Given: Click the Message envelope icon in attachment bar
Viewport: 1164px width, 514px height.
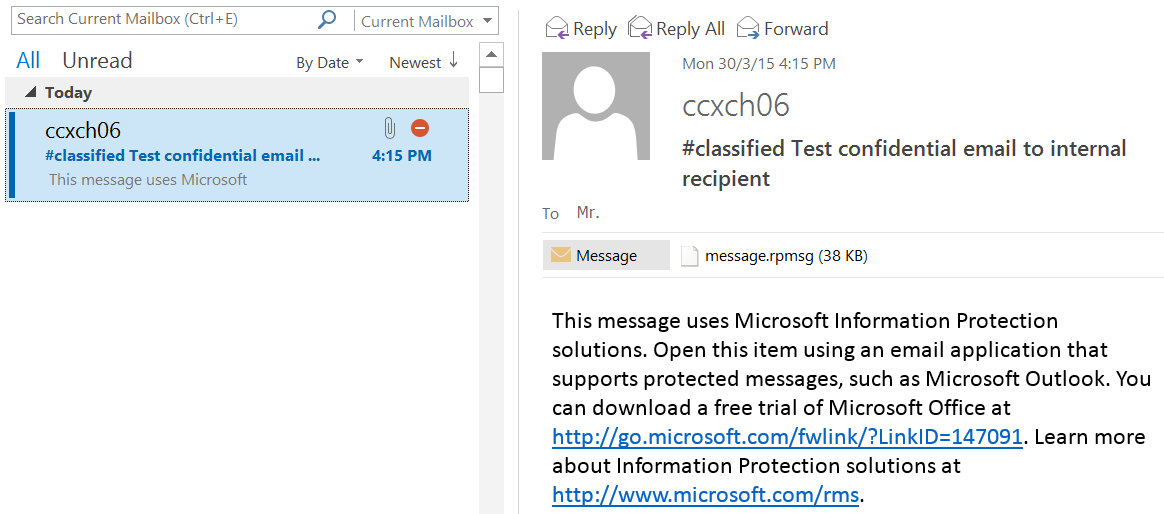Looking at the screenshot, I should pyautogui.click(x=561, y=255).
